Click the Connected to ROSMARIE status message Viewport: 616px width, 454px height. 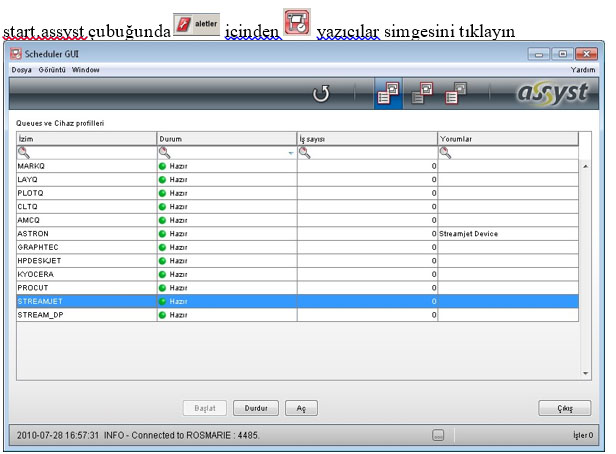tap(138, 435)
